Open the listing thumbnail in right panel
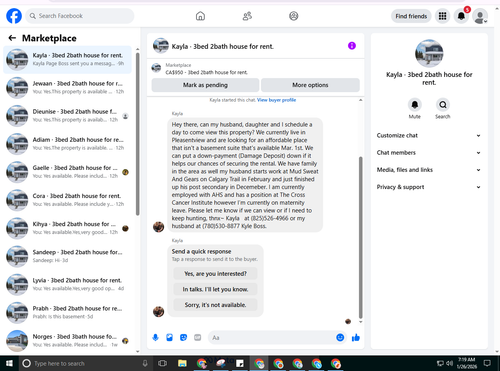 (429, 53)
